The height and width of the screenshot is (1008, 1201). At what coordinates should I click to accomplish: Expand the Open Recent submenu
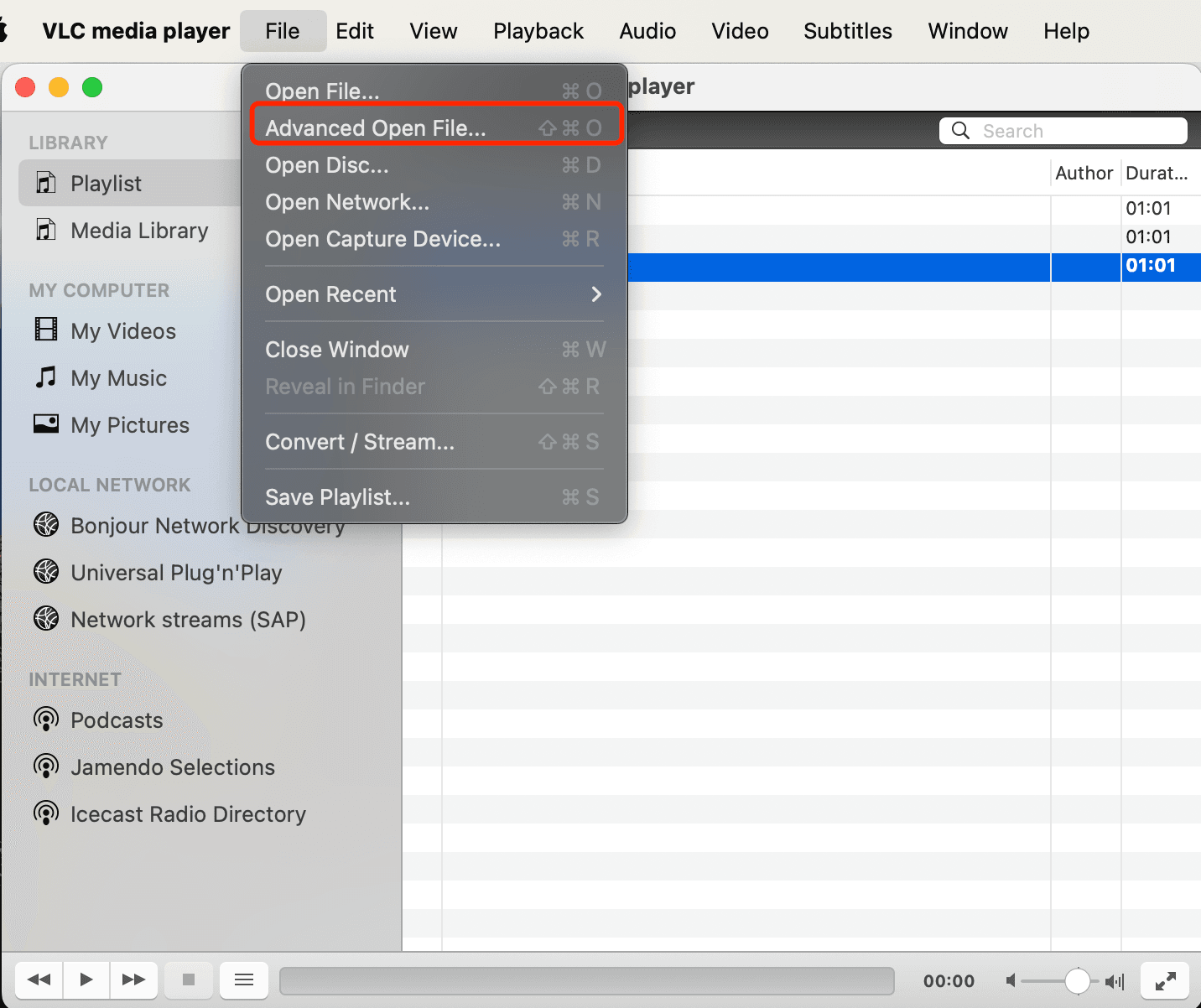[x=434, y=294]
